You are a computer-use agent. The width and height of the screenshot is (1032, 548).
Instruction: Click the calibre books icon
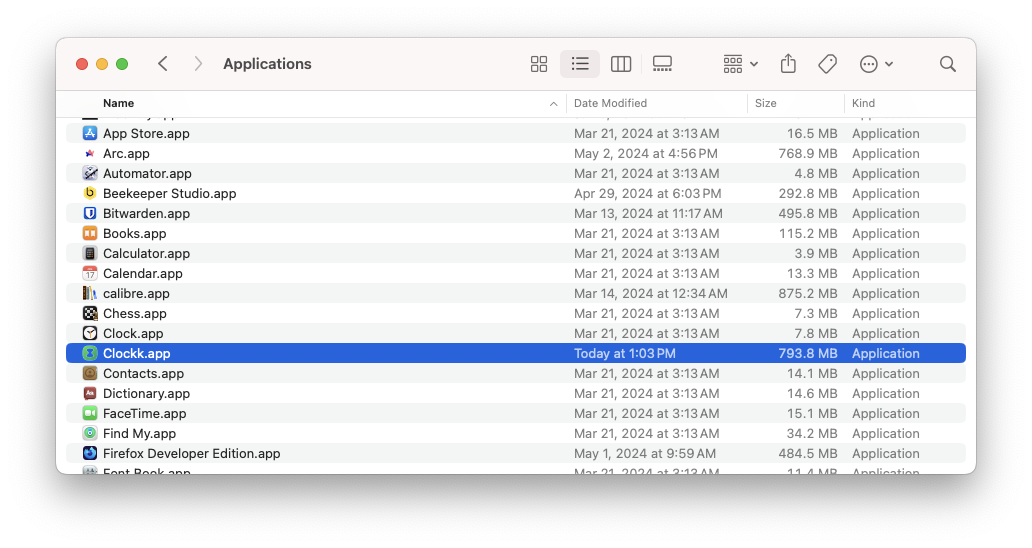tap(90, 293)
